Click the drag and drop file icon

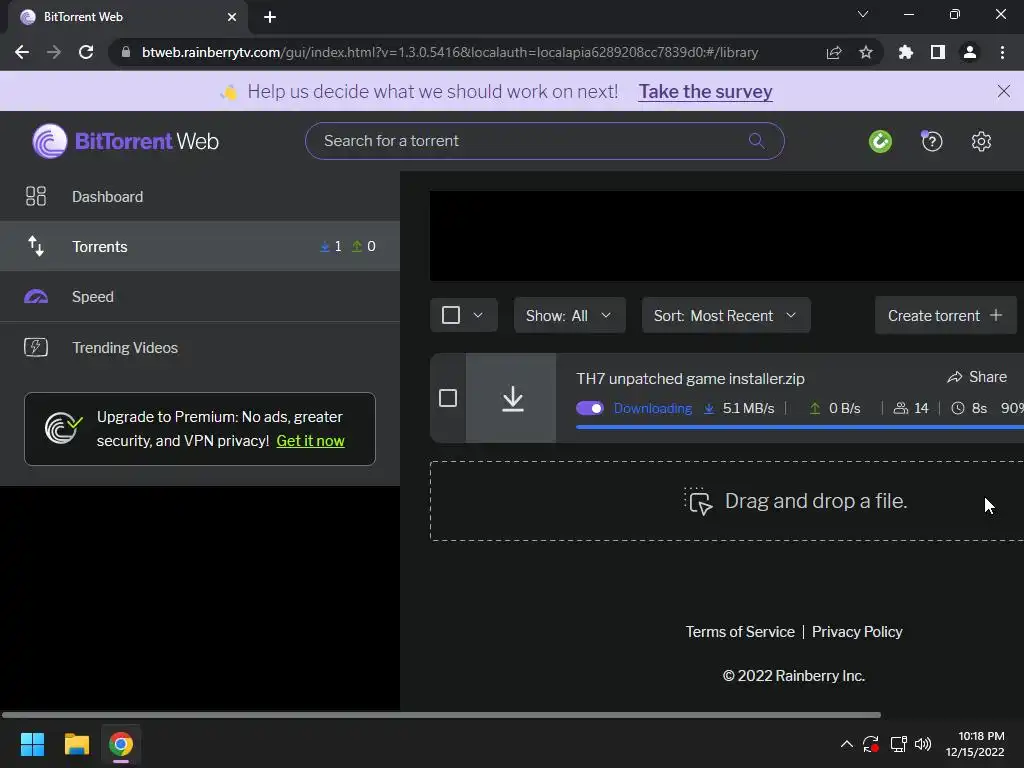pos(698,501)
